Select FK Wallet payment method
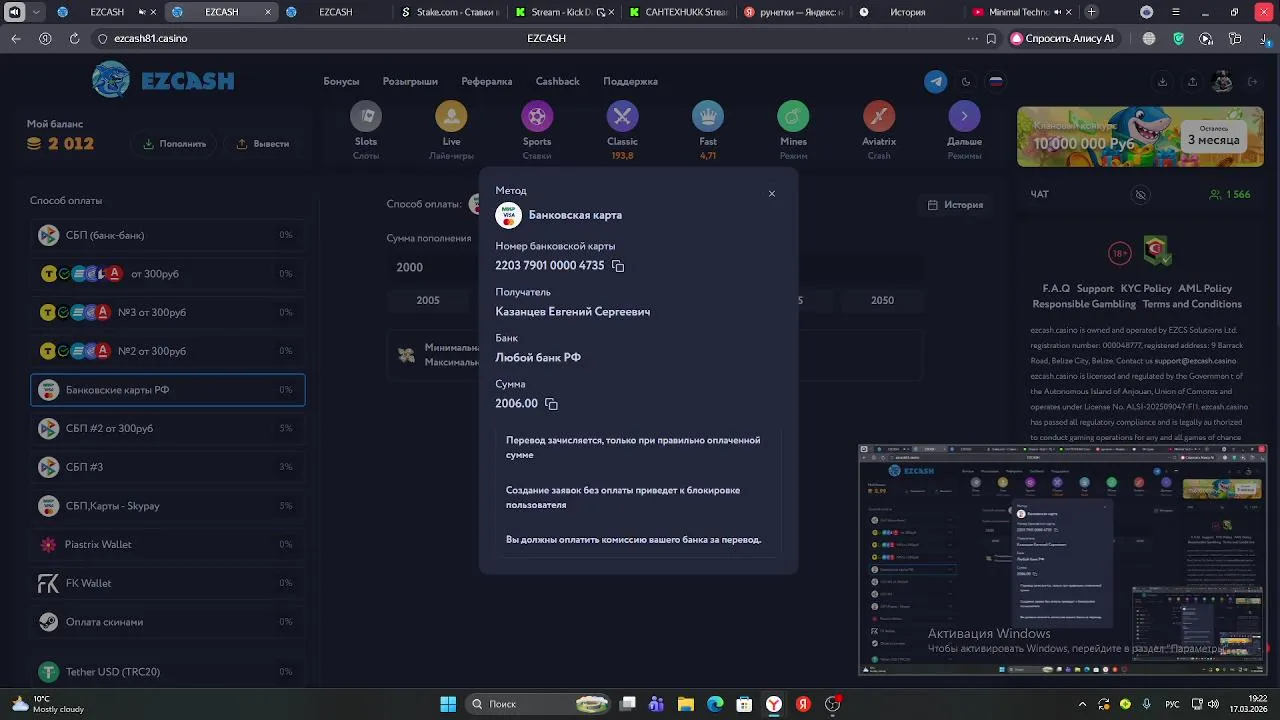Viewport: 1280px width, 720px height. (168, 583)
